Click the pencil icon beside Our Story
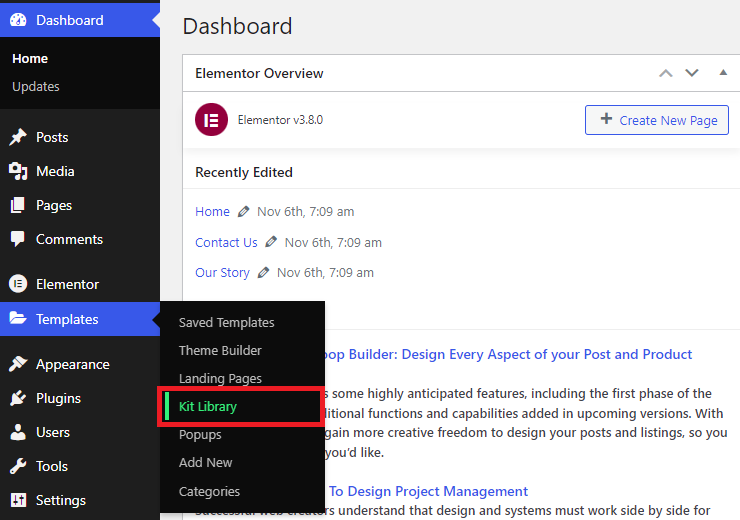 point(263,273)
